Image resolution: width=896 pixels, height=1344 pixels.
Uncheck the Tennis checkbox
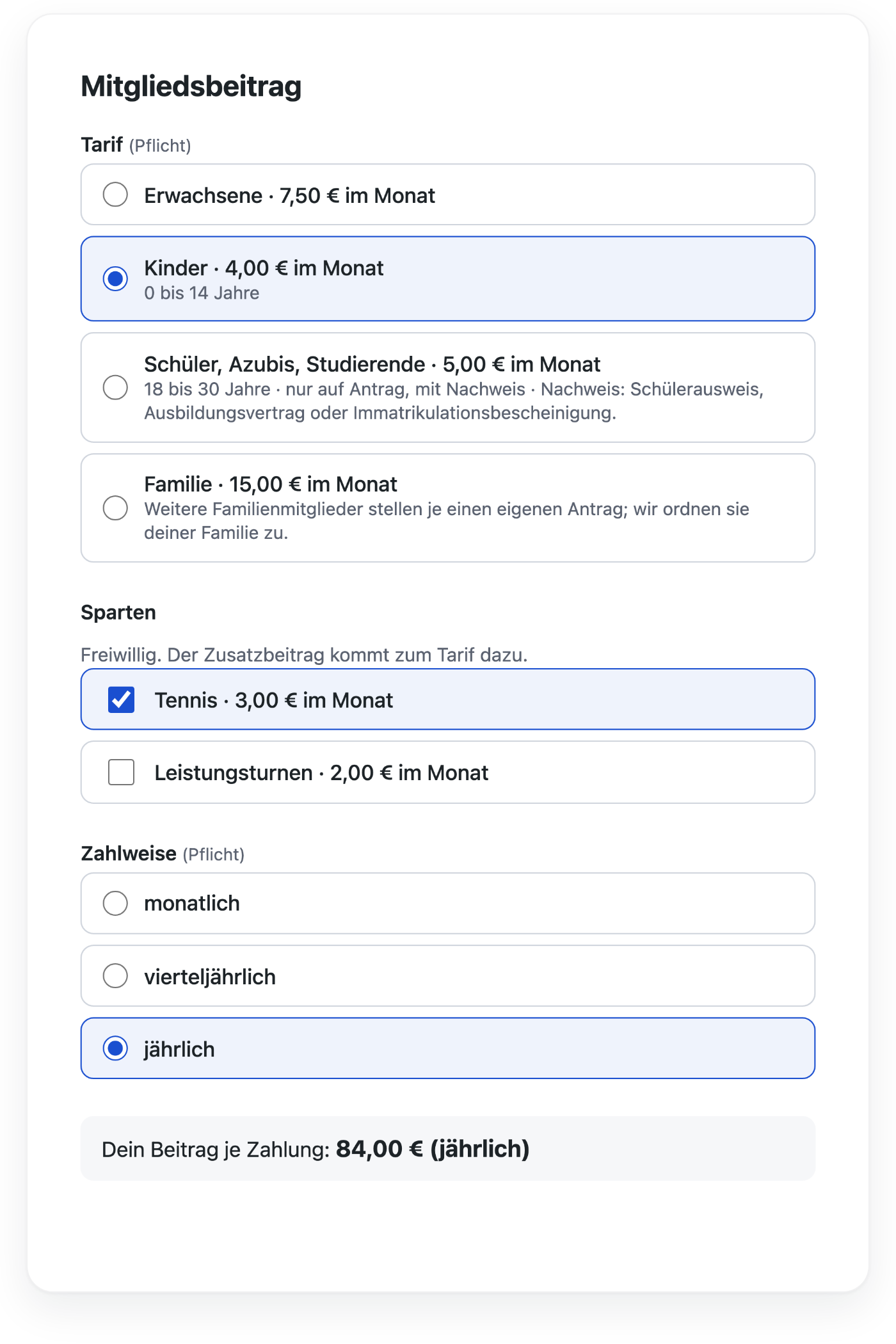click(121, 700)
